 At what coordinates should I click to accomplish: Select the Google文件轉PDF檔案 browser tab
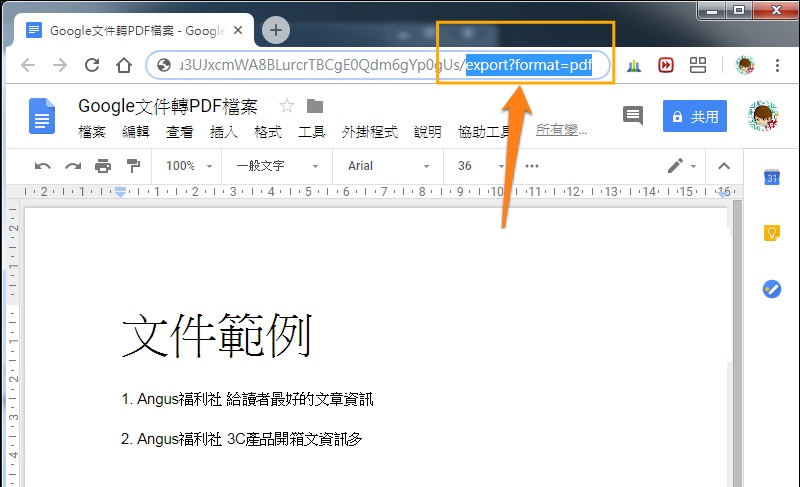click(x=134, y=31)
